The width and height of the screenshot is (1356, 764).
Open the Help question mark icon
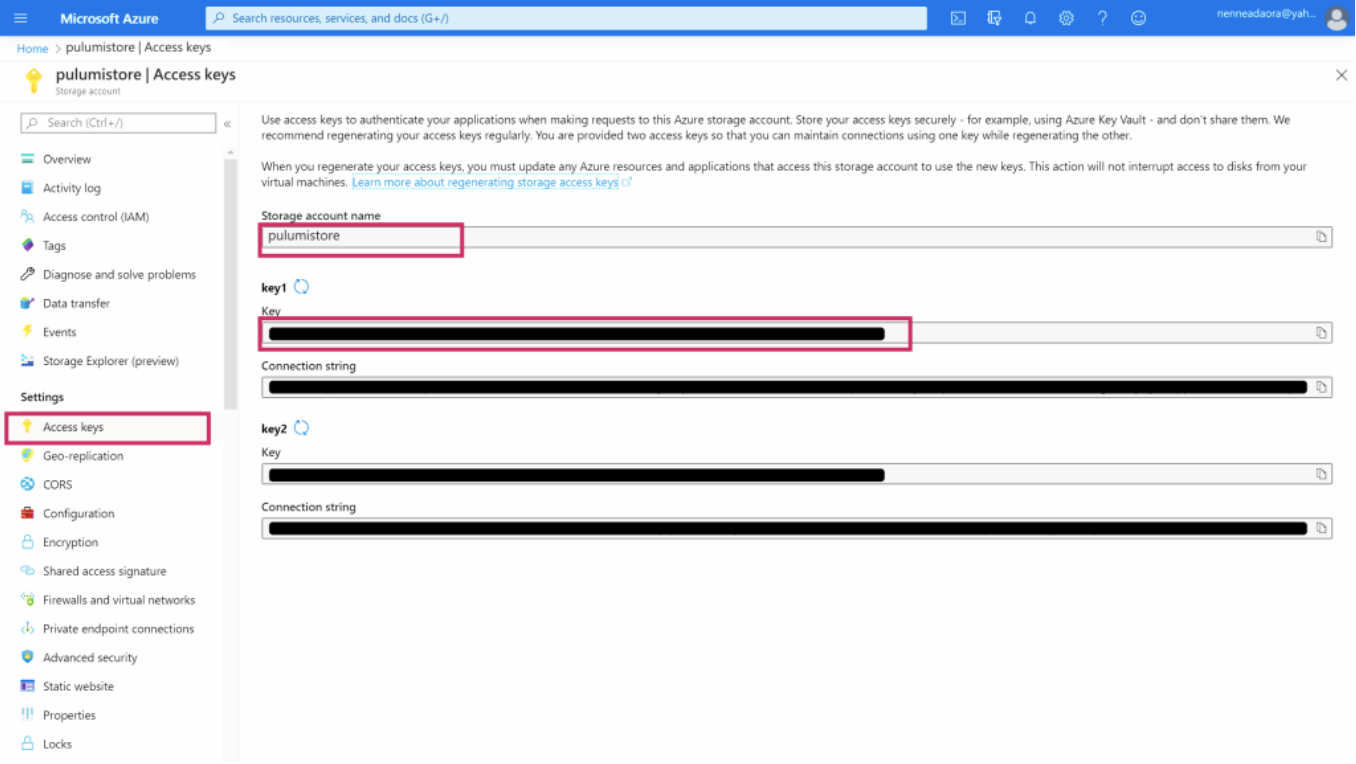[x=1102, y=18]
